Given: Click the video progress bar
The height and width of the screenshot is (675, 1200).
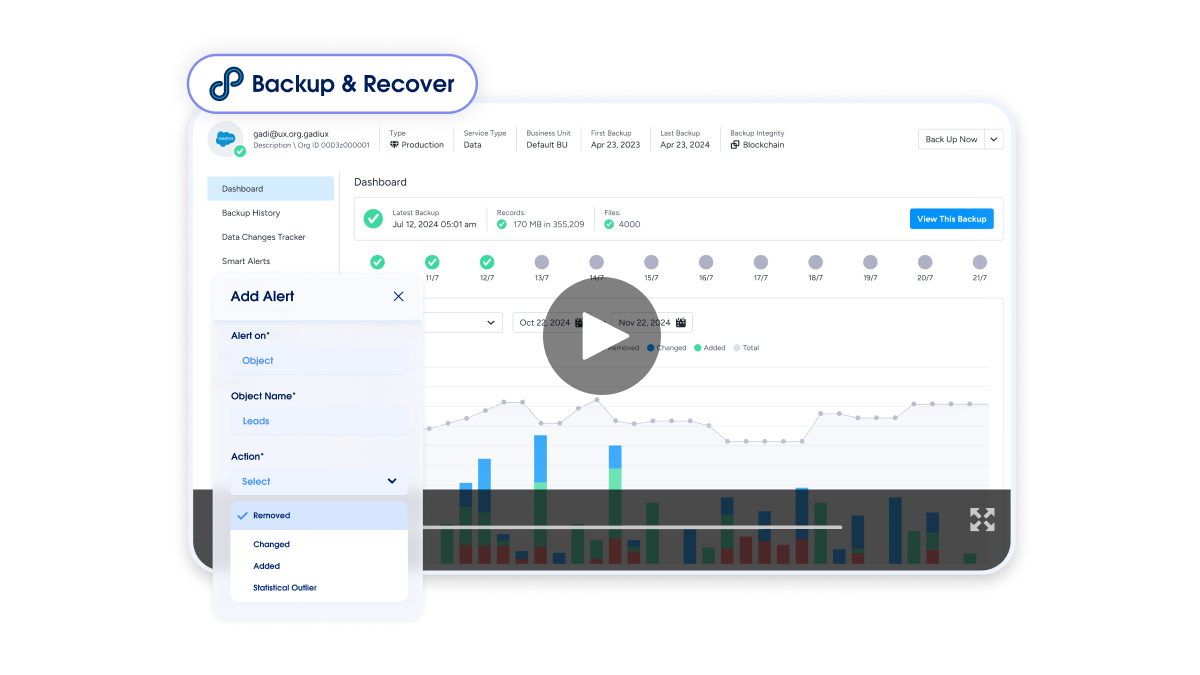Looking at the screenshot, I should (x=632, y=526).
